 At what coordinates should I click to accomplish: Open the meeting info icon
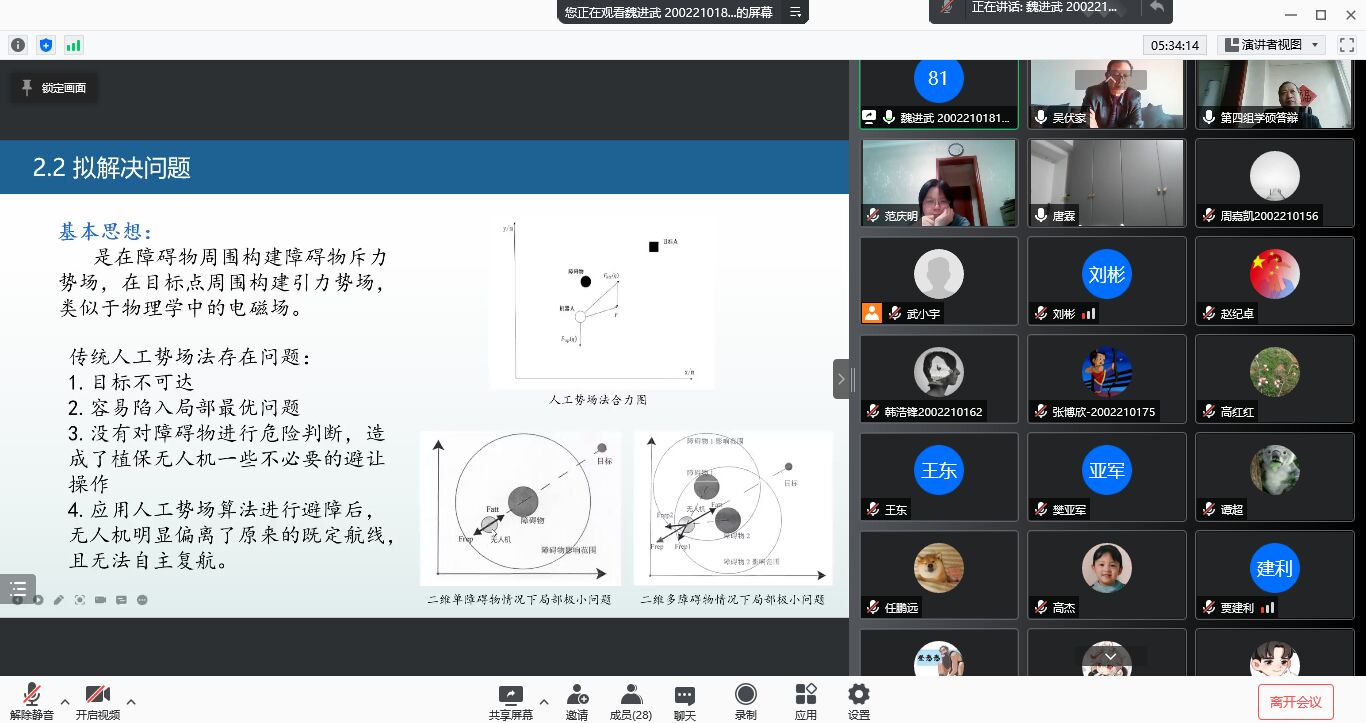tap(18, 45)
